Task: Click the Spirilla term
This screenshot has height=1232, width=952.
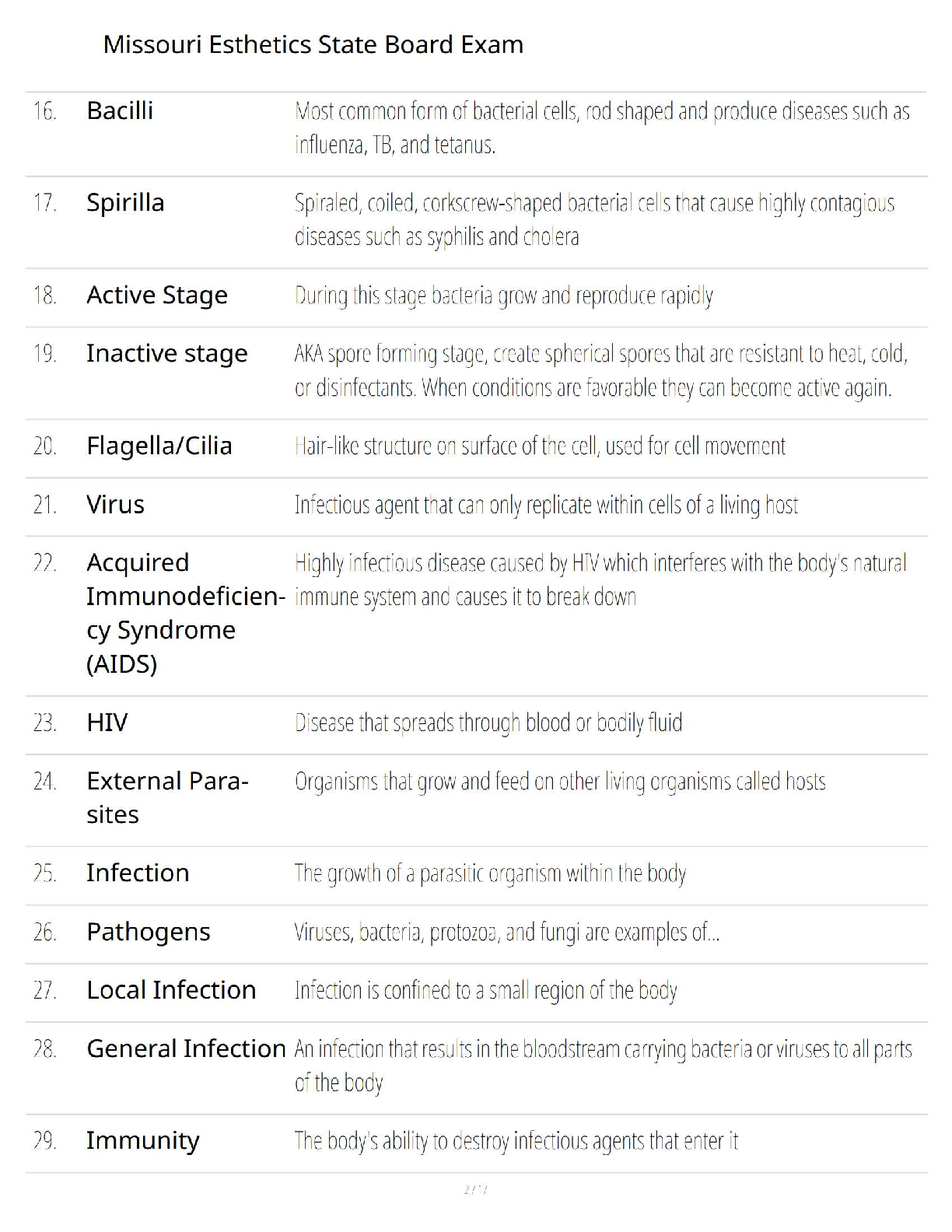Action: pyautogui.click(x=125, y=202)
